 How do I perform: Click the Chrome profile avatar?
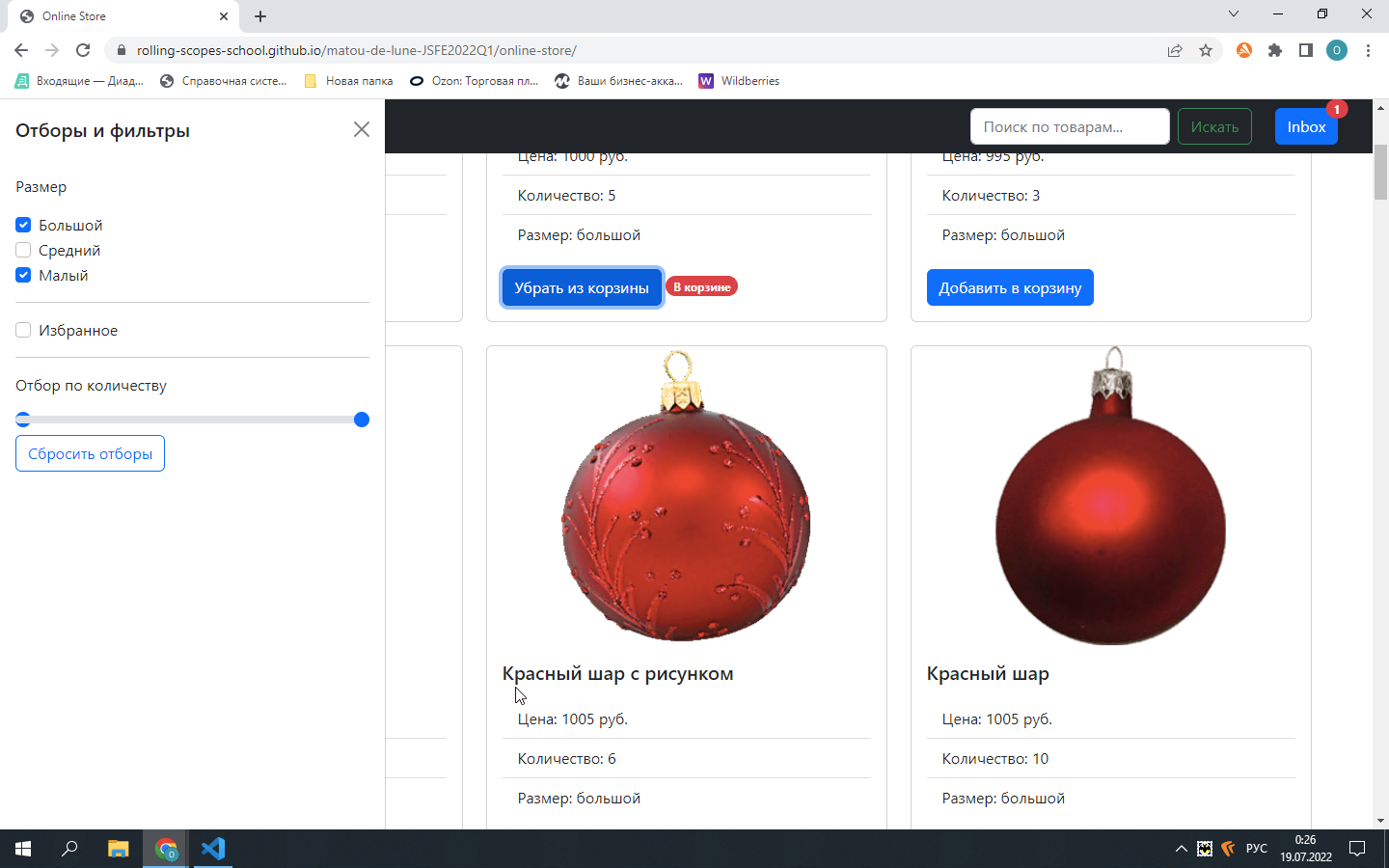[1337, 50]
